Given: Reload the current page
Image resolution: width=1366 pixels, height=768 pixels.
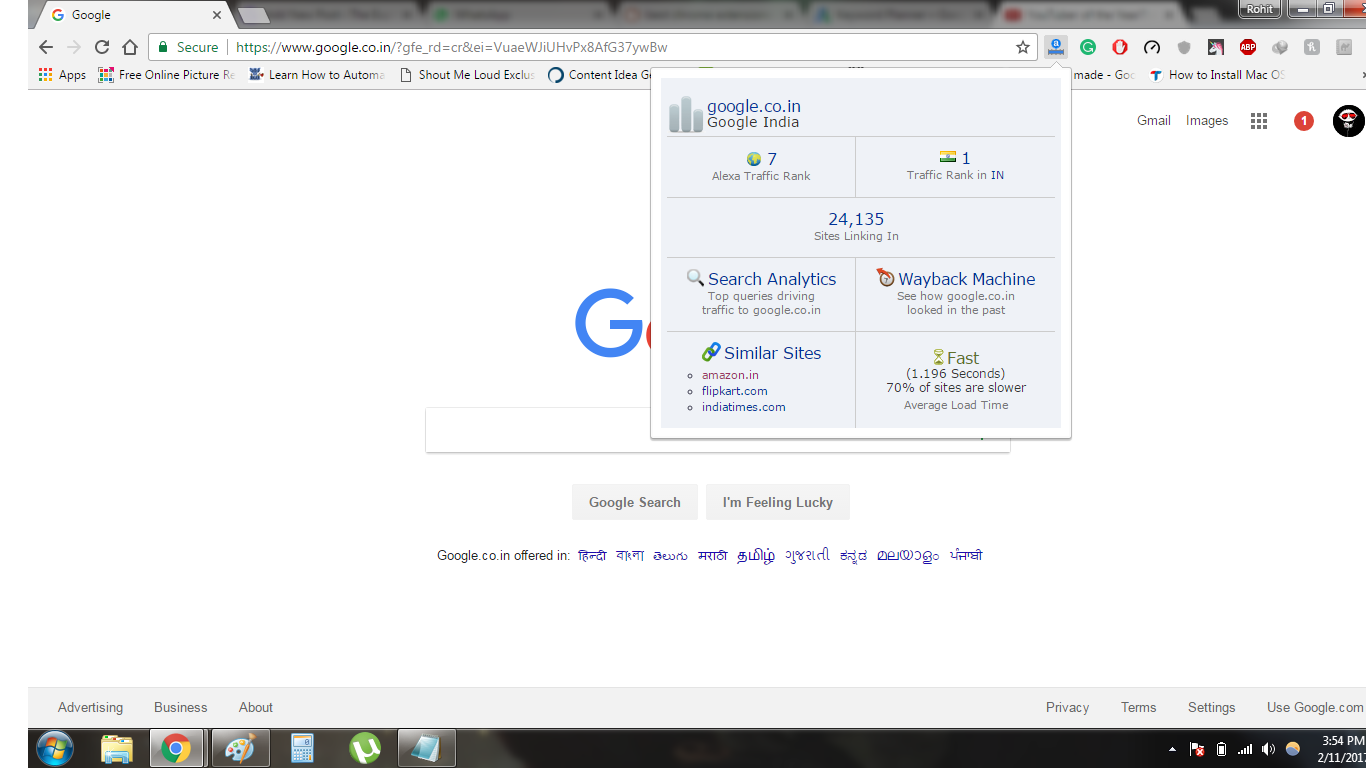Looking at the screenshot, I should [x=101, y=47].
